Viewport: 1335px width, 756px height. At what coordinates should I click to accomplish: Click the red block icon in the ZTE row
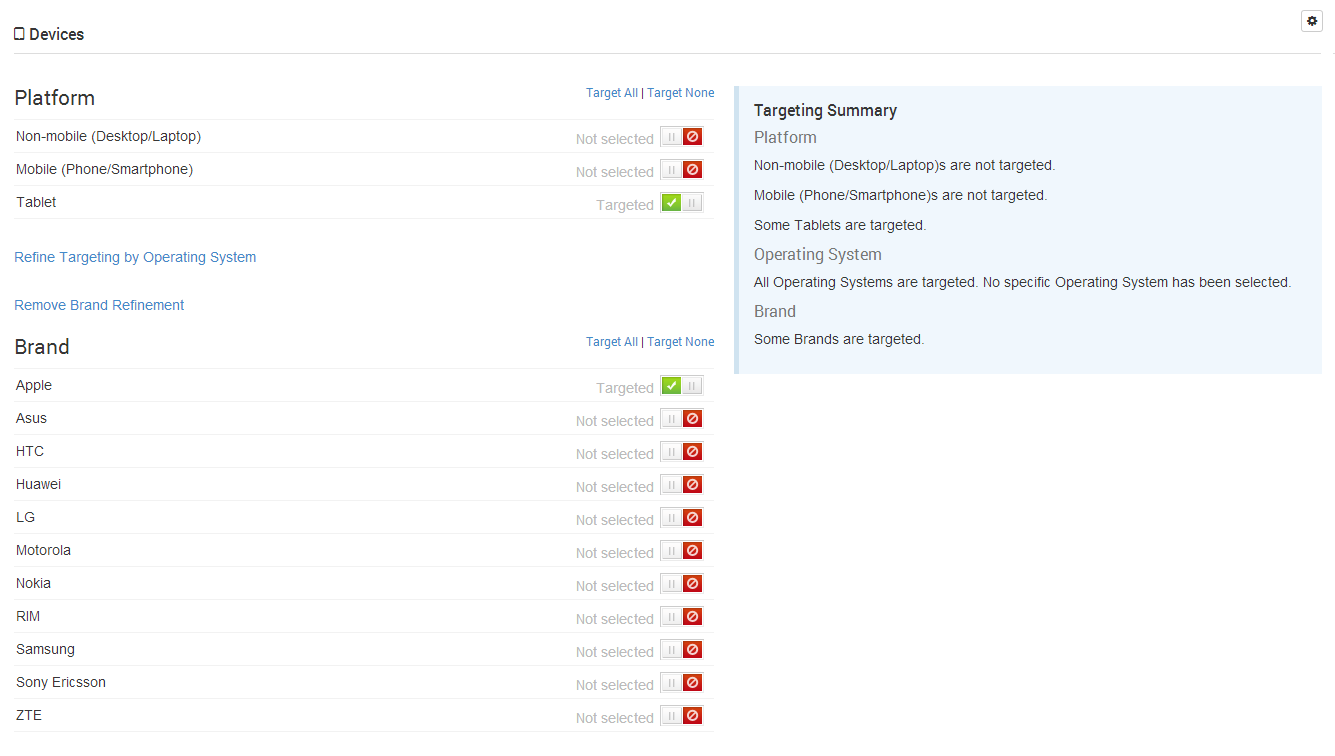(692, 716)
